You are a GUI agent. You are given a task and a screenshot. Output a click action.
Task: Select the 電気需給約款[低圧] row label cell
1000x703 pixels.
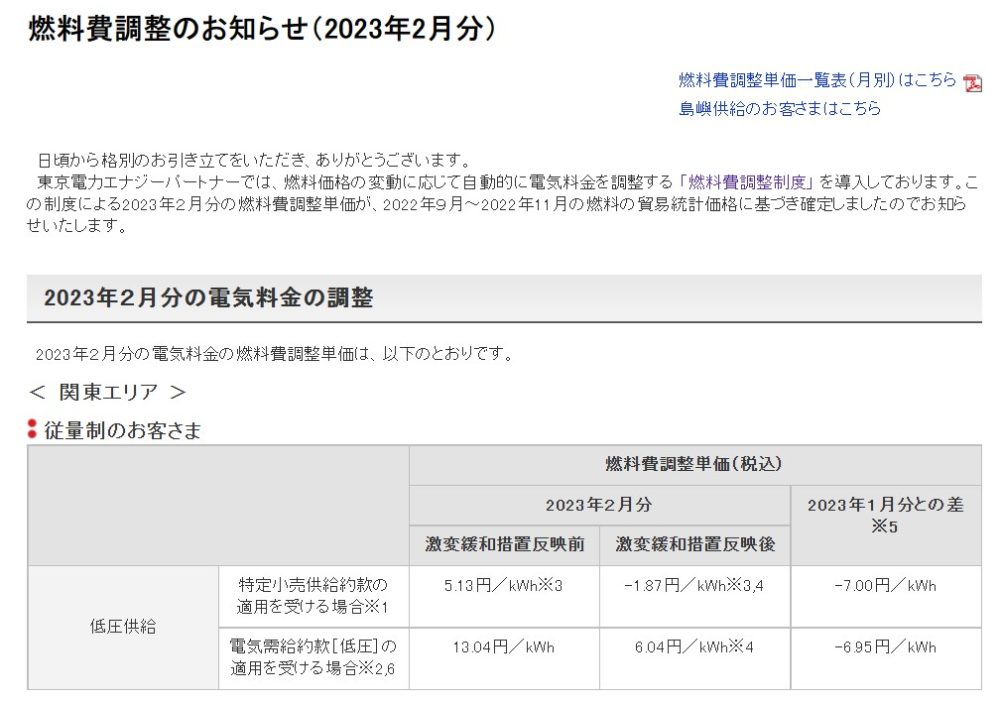pyautogui.click(x=313, y=657)
